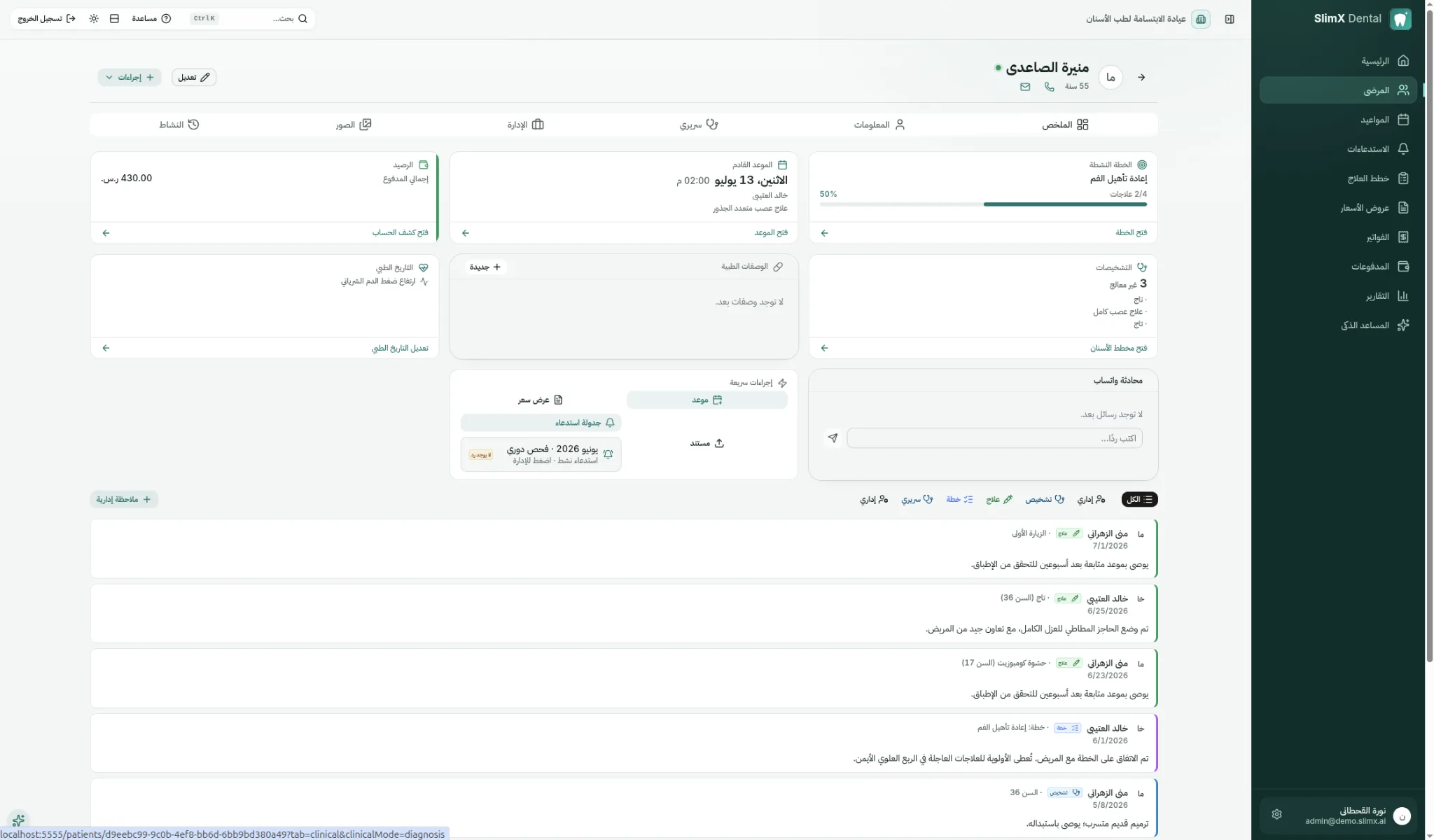1434x840 pixels.
Task: Email patient via envelope icon
Action: tap(1025, 87)
